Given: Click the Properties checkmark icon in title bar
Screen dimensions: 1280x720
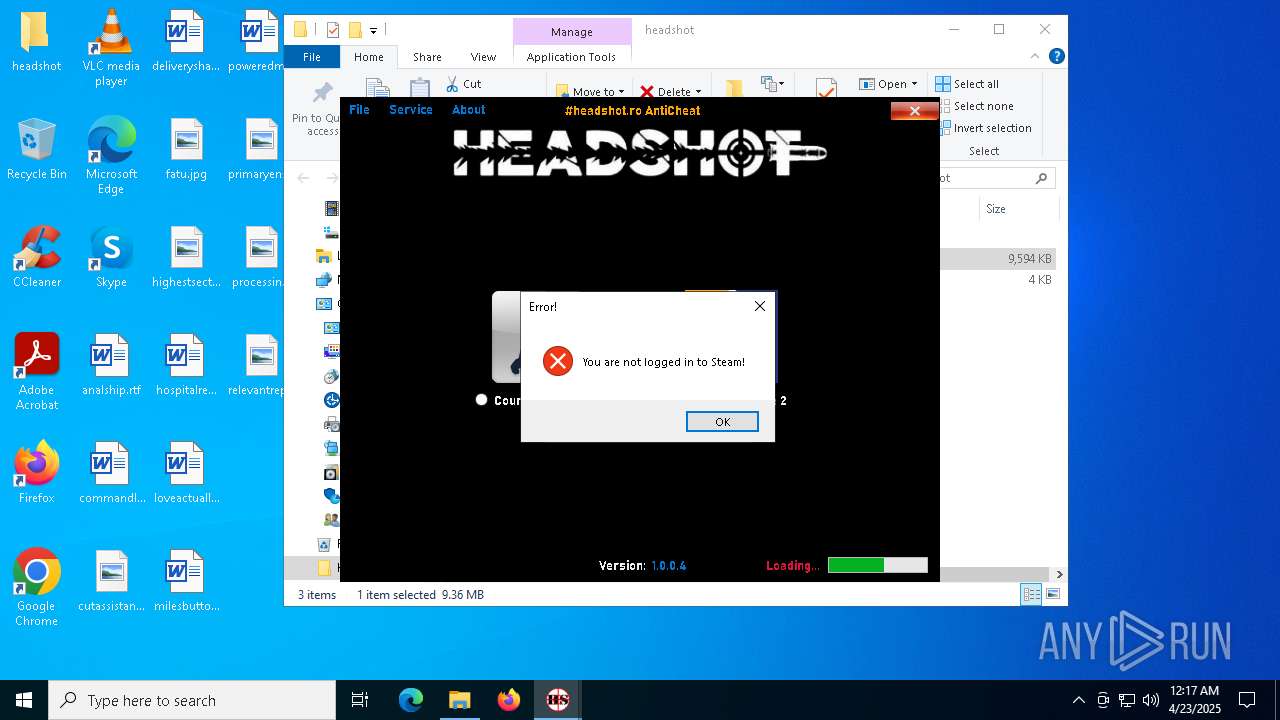Looking at the screenshot, I should (333, 30).
